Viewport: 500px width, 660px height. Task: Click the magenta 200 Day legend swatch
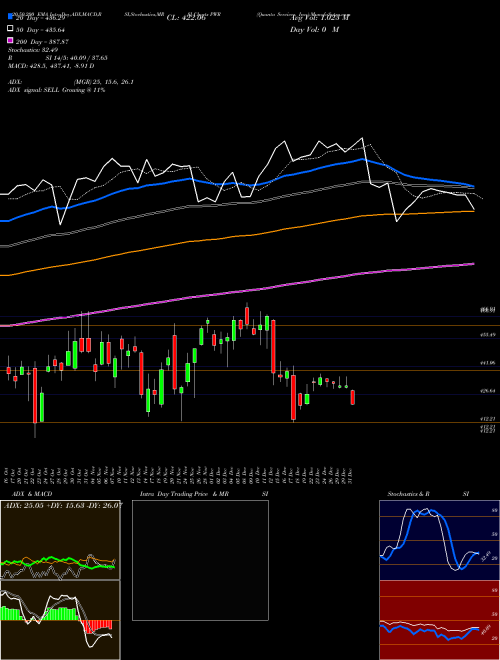(10, 41)
